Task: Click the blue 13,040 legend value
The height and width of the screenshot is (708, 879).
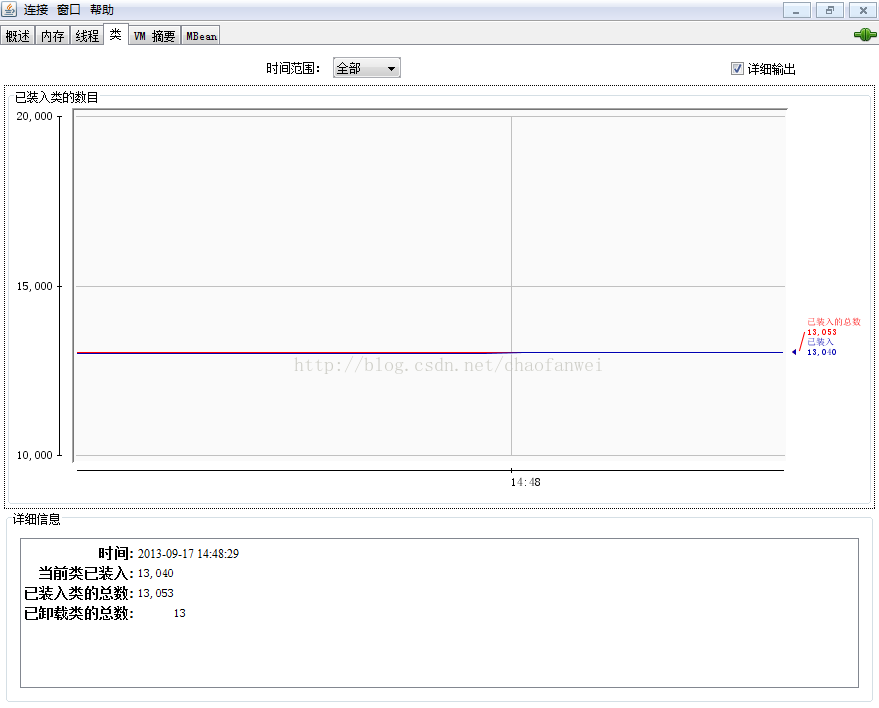Action: tap(821, 352)
